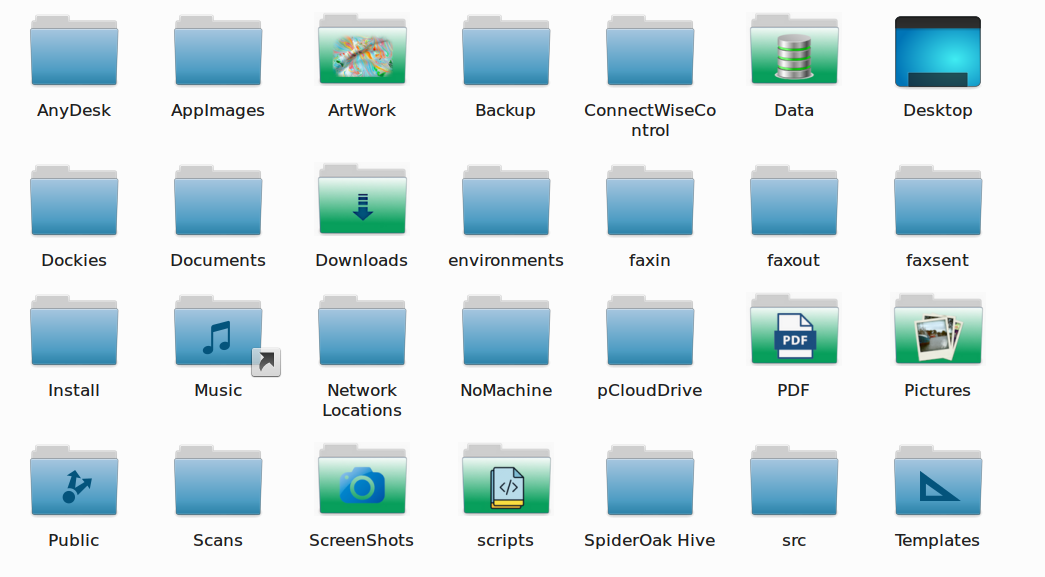Click the "faxout" folder label
The width and height of the screenshot is (1045, 577).
click(x=794, y=261)
